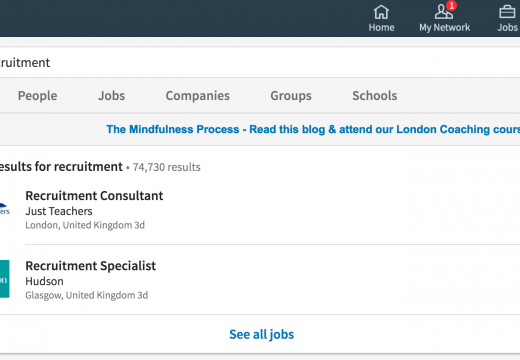Open the My Network icon
520x360 pixels.
(x=444, y=12)
